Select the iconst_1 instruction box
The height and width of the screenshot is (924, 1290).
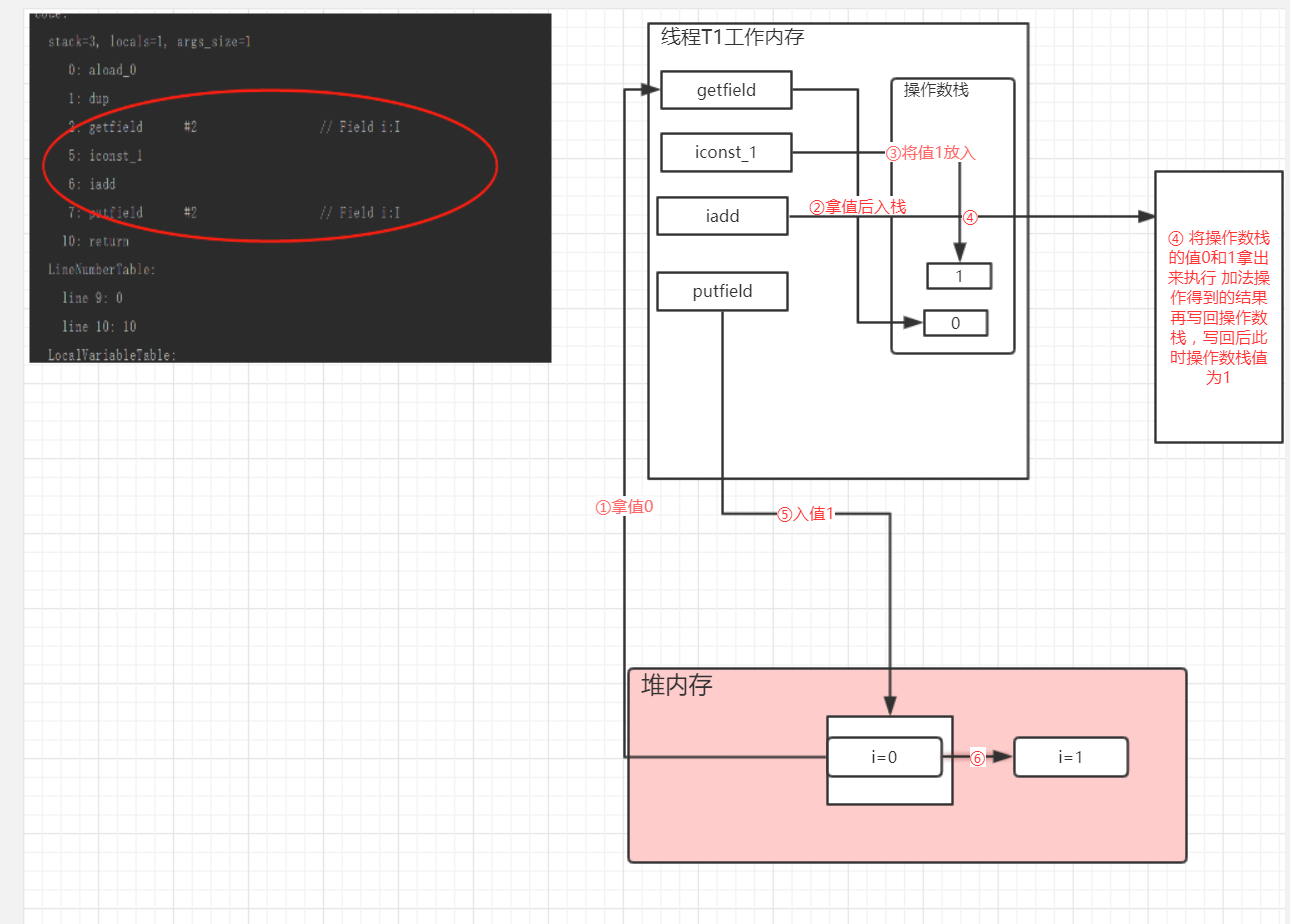(x=724, y=152)
